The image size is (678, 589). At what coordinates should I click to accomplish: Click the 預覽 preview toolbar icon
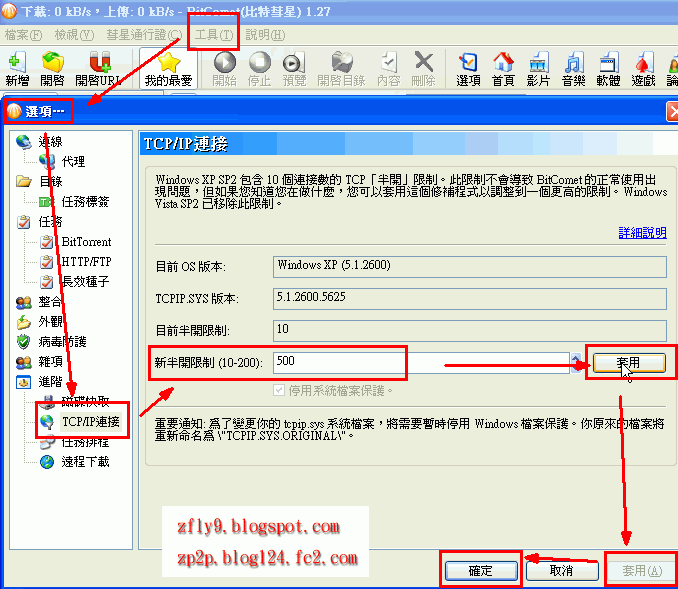(294, 69)
